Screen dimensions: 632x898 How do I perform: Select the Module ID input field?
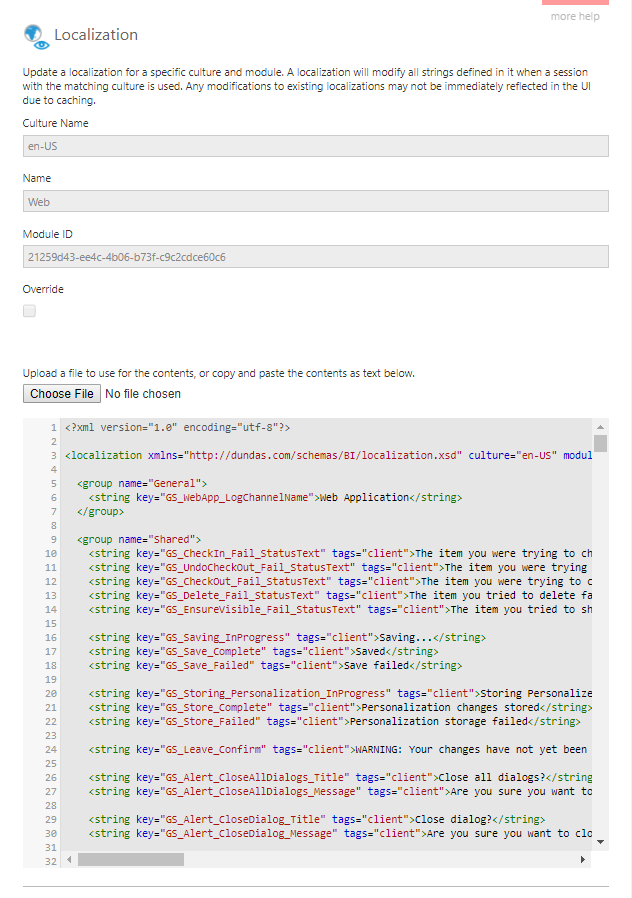tap(315, 257)
